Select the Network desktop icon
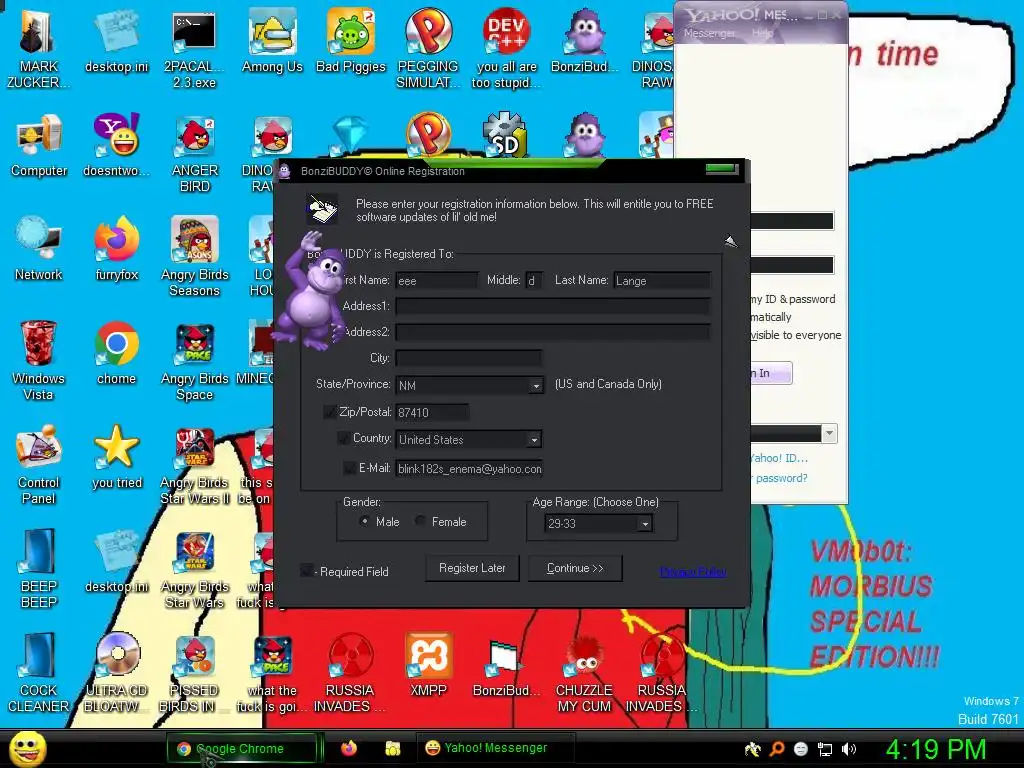1024x768 pixels. [x=39, y=248]
